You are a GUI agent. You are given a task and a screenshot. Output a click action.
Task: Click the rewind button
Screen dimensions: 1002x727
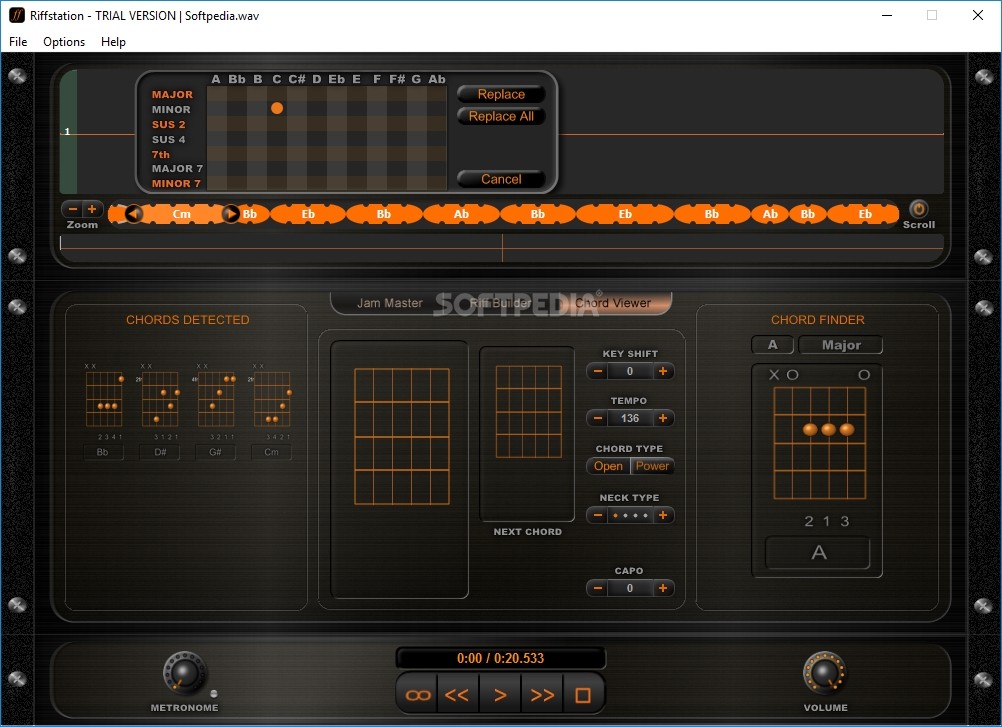(x=457, y=695)
